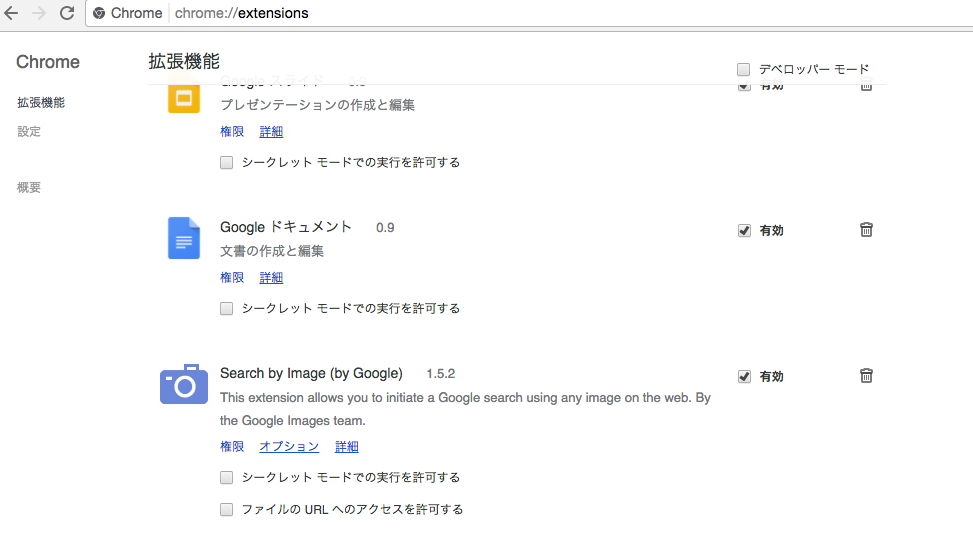973x558 pixels.
Task: Click the Google Slides extension icon
Action: 184,97
